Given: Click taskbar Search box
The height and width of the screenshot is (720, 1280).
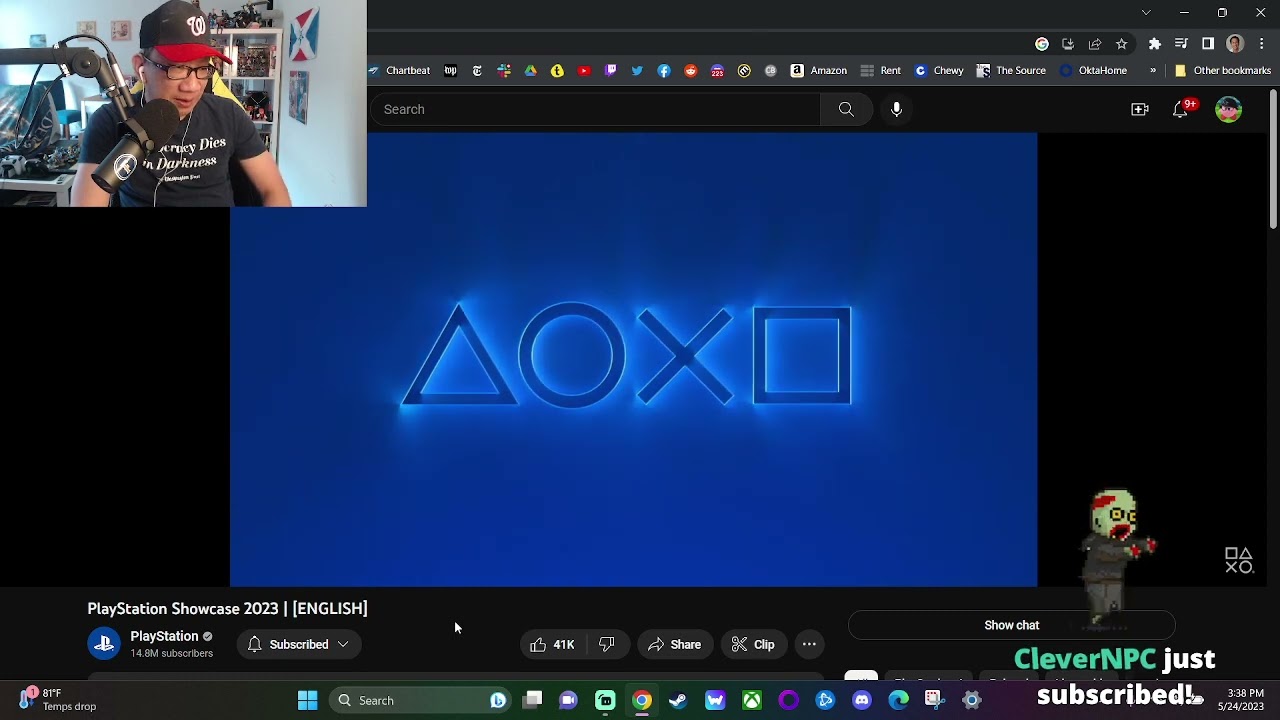Looking at the screenshot, I should point(421,701).
